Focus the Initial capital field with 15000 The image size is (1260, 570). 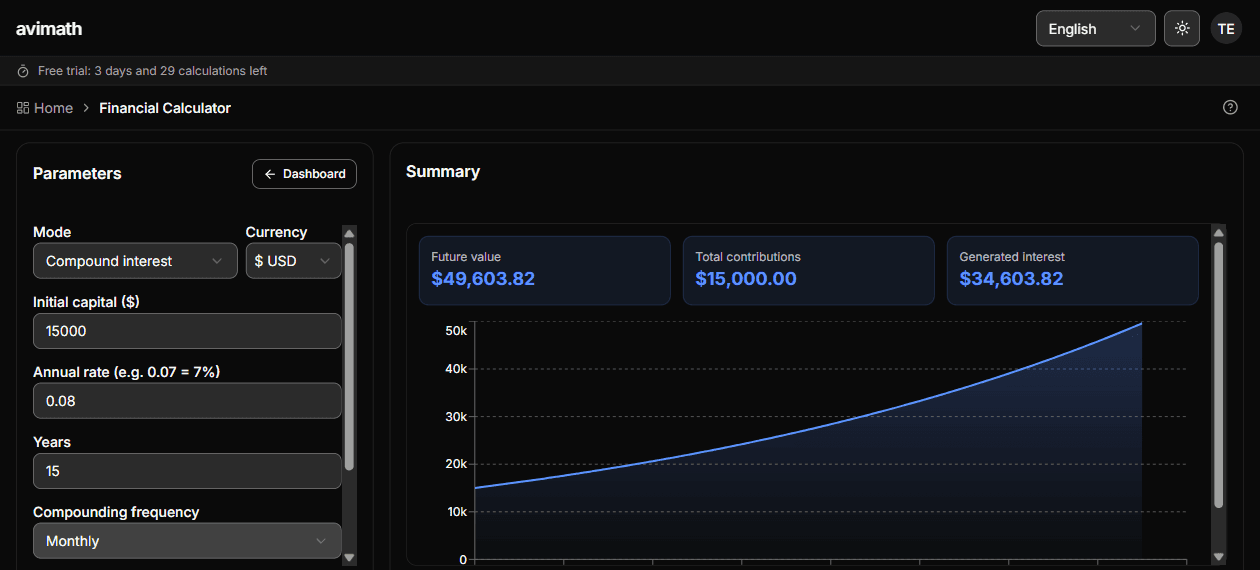point(187,331)
